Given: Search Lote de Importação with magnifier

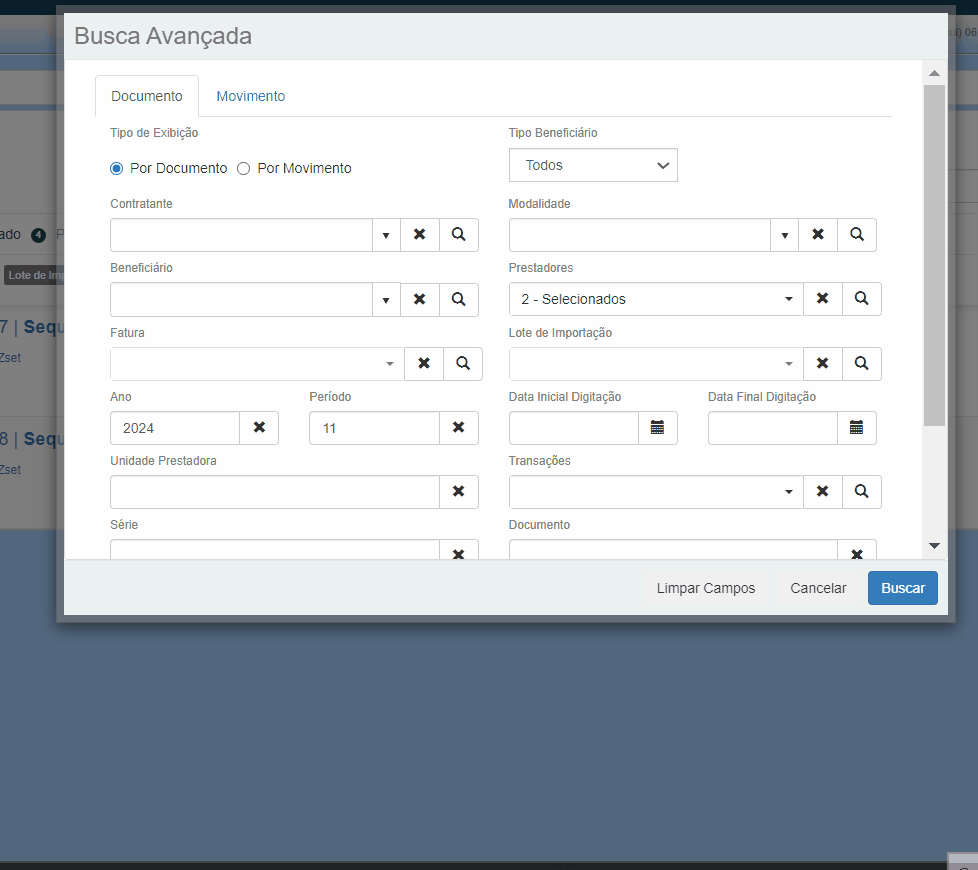Looking at the screenshot, I should coord(862,364).
